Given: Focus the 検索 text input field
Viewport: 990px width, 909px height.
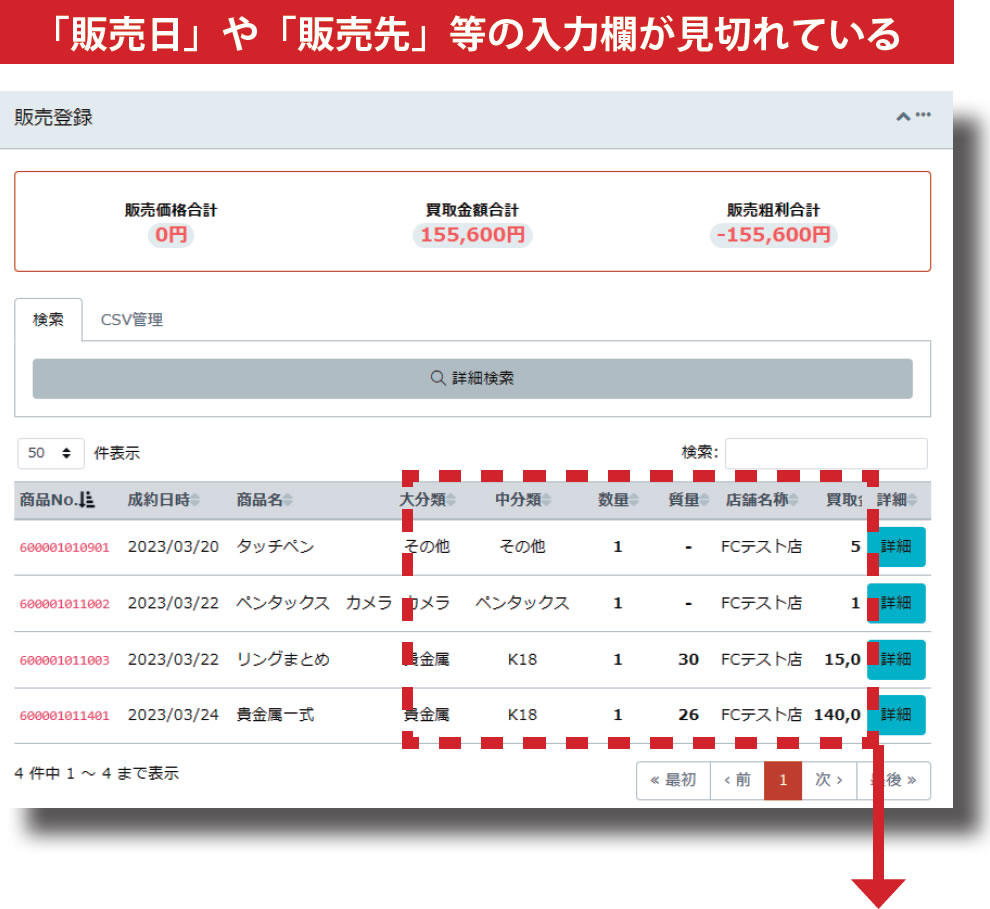Looking at the screenshot, I should [826, 453].
